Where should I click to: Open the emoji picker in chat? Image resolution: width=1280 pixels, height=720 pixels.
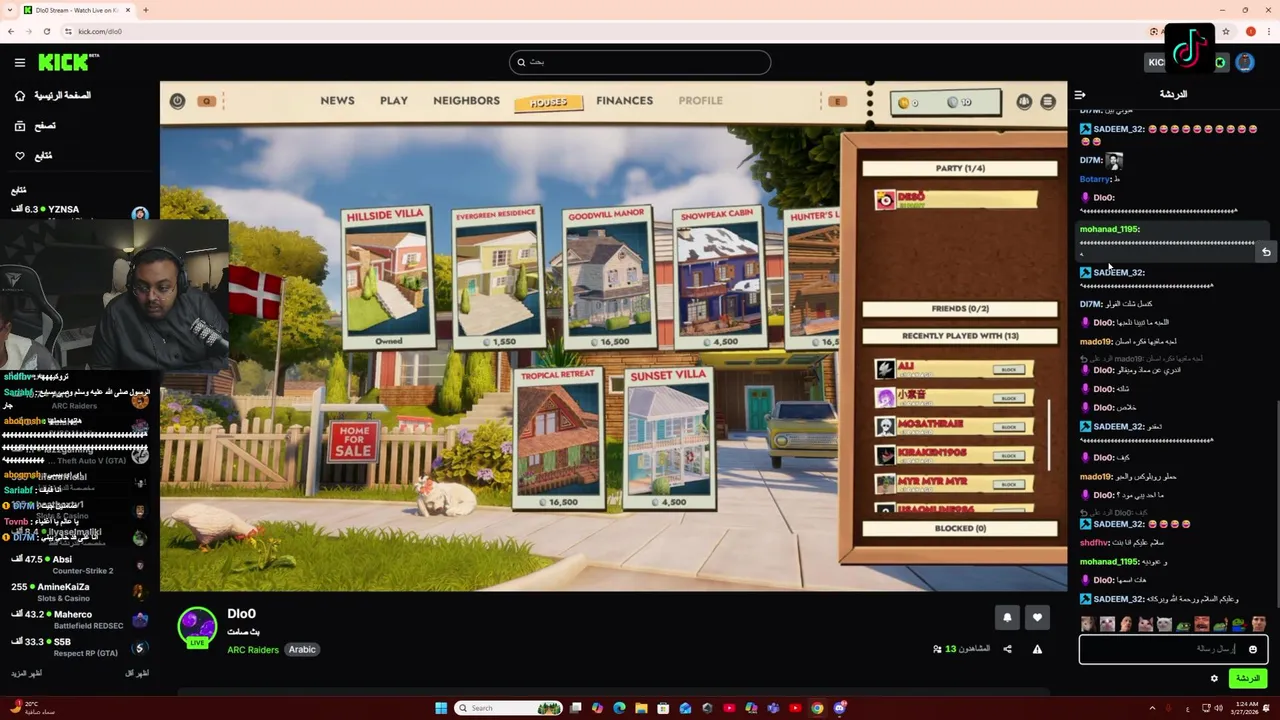[1253, 649]
